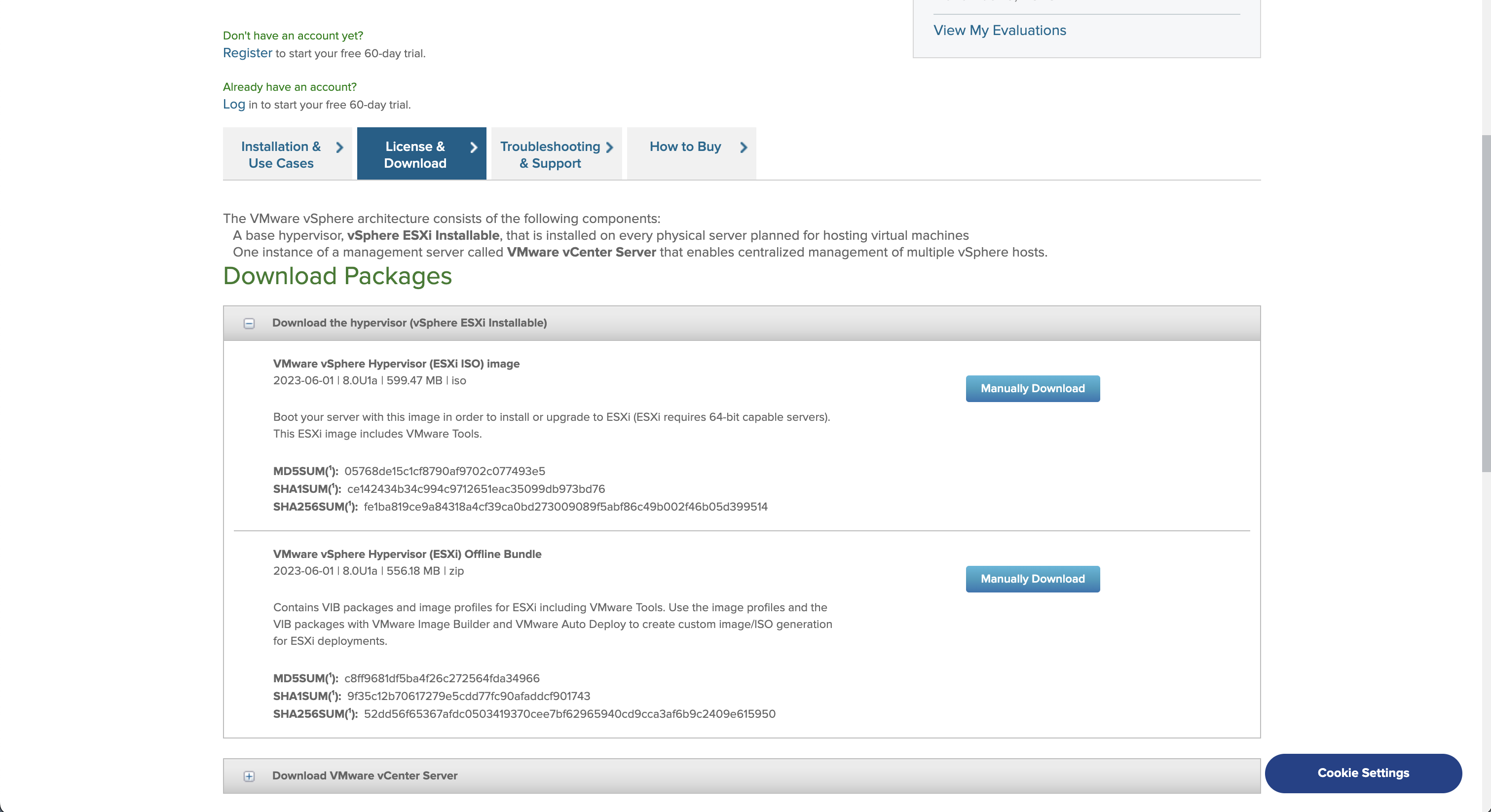Click the Offline Bundle MD5SUM hash value

coord(442,678)
